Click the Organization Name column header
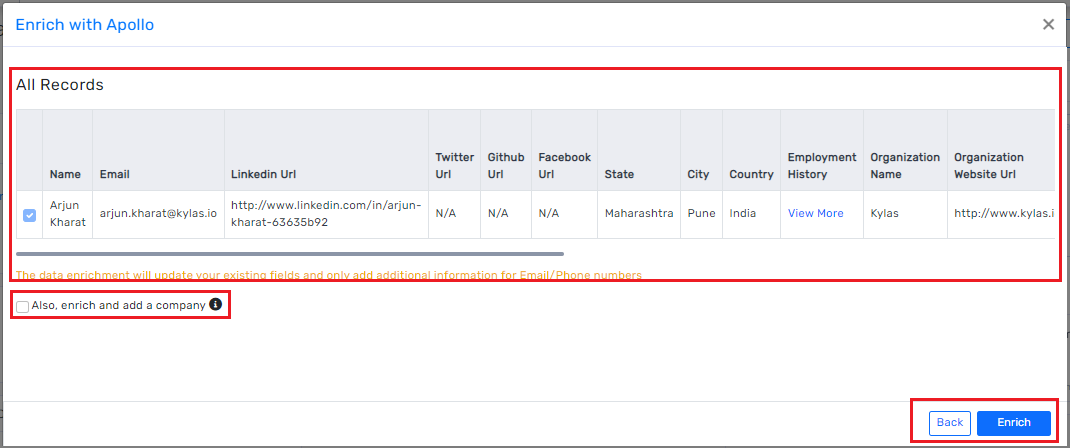The width and height of the screenshot is (1070, 448). point(905,150)
